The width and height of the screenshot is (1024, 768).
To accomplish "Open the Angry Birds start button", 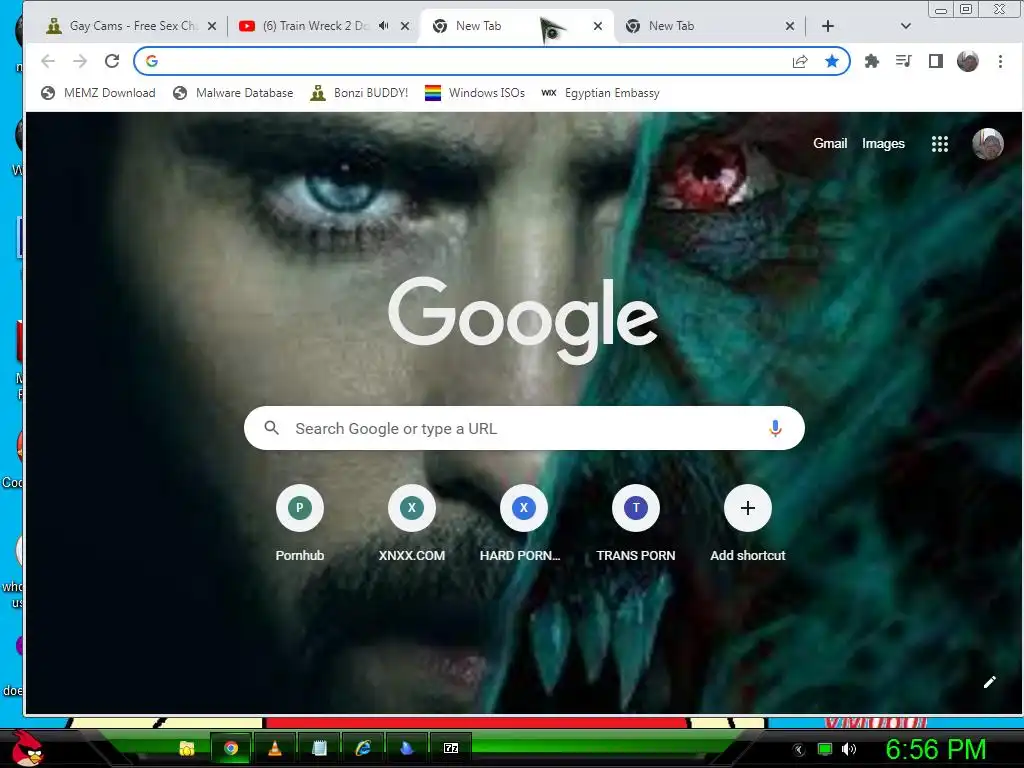I will pyautogui.click(x=27, y=748).
